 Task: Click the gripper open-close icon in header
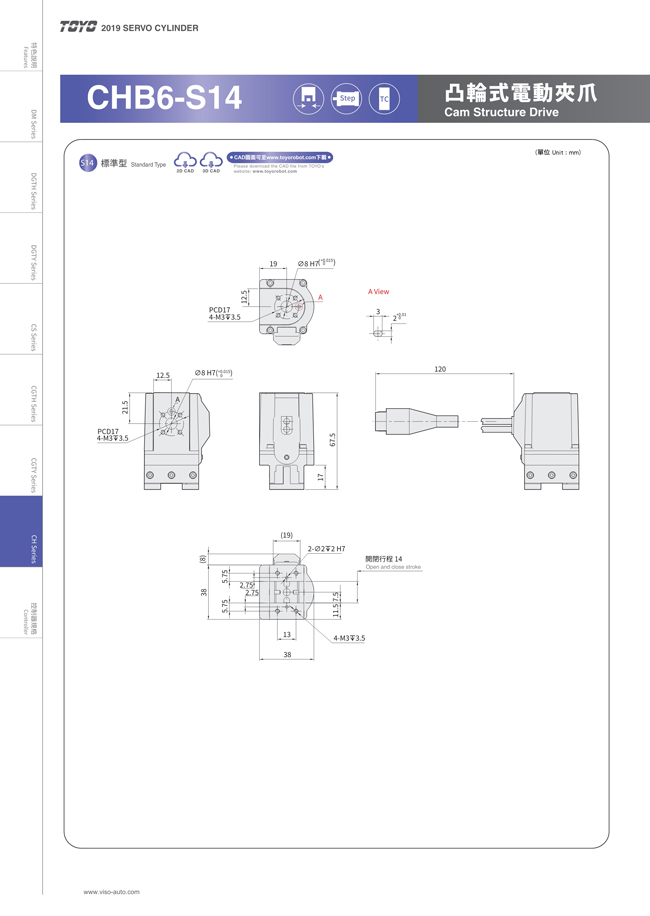click(307, 98)
